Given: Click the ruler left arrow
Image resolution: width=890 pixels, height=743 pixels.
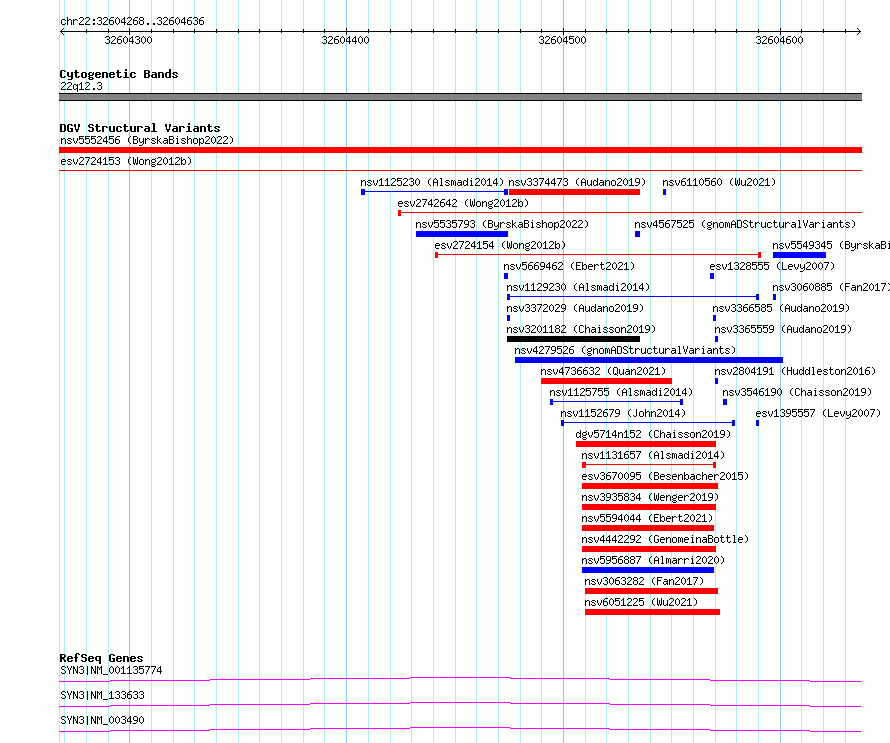Looking at the screenshot, I should [62, 32].
